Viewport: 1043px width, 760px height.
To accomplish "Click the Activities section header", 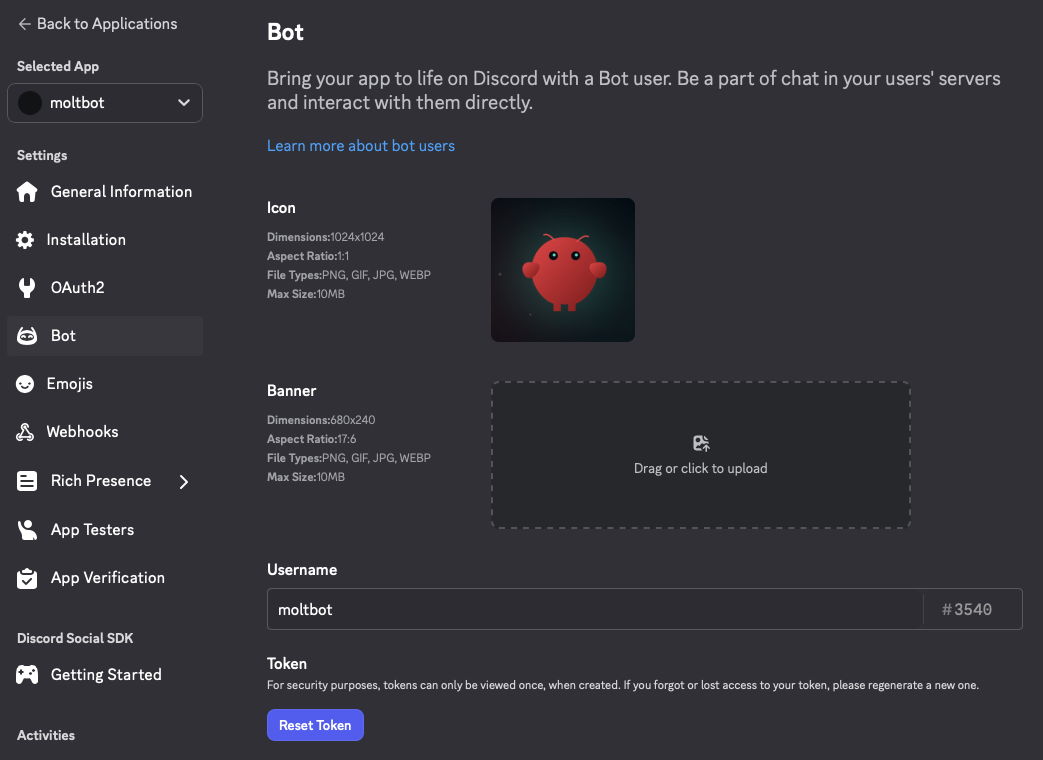I will pos(46,735).
